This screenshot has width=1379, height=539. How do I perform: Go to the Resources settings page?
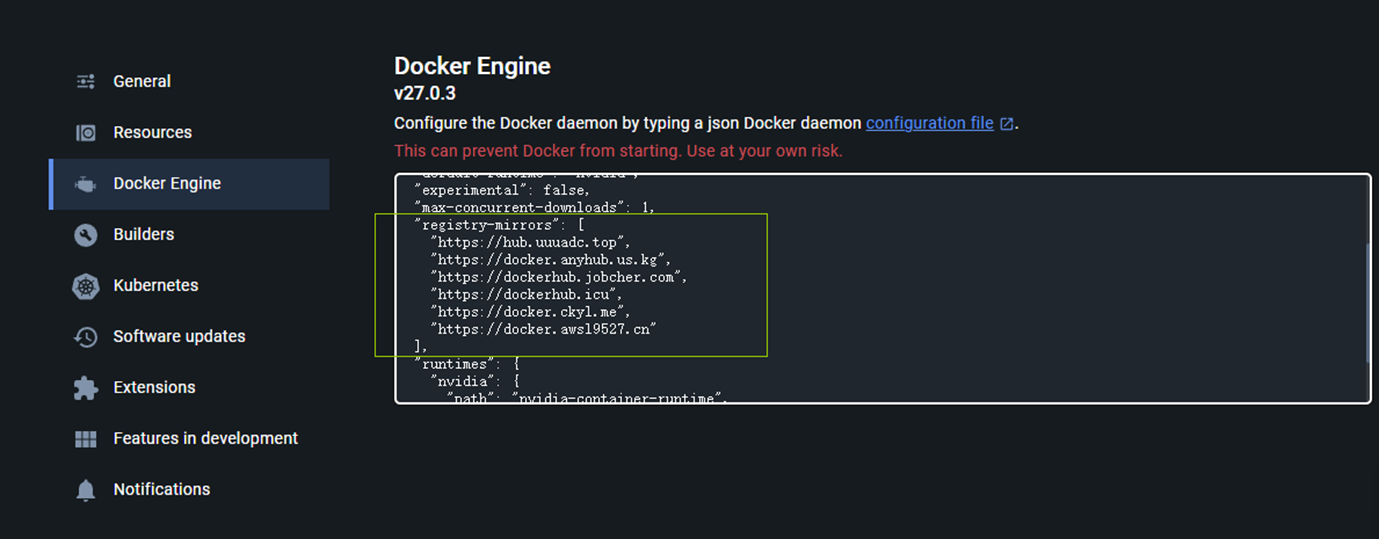pos(189,132)
